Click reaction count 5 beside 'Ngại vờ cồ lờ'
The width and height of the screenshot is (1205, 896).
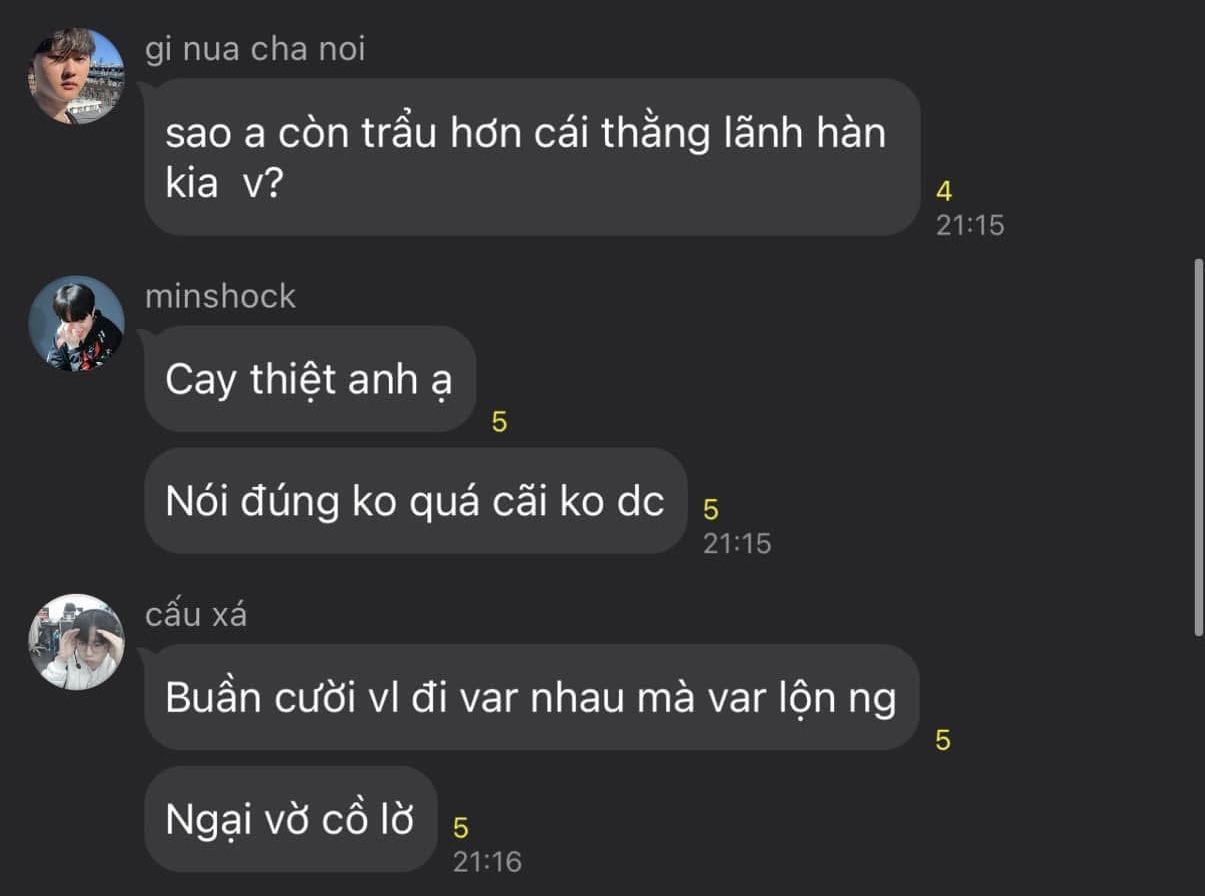point(461,828)
